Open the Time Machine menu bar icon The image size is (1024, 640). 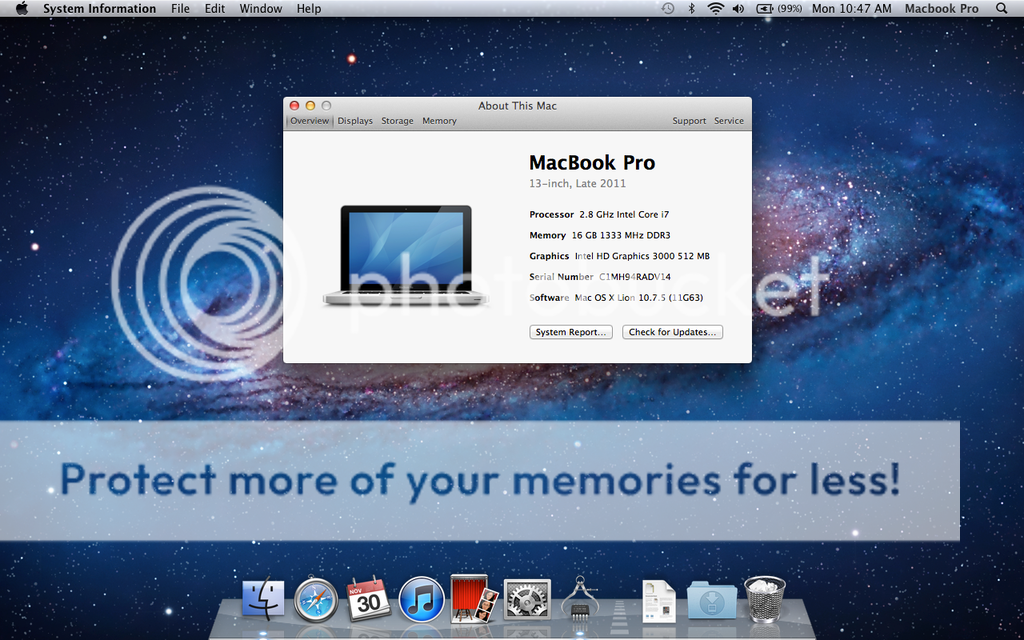pos(667,9)
